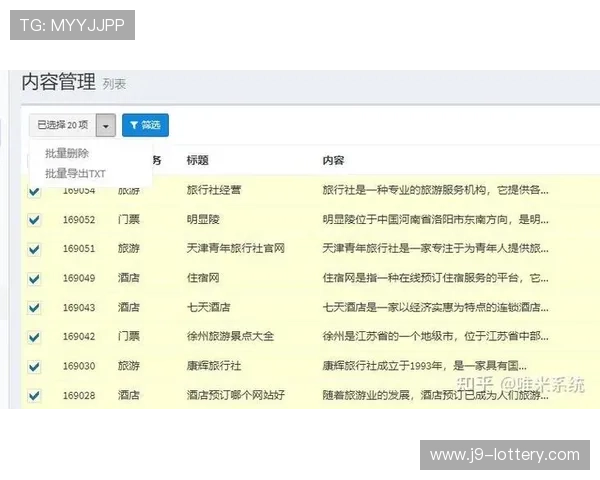Choose 批量导出TXT from the dropdown menu

coord(75,174)
